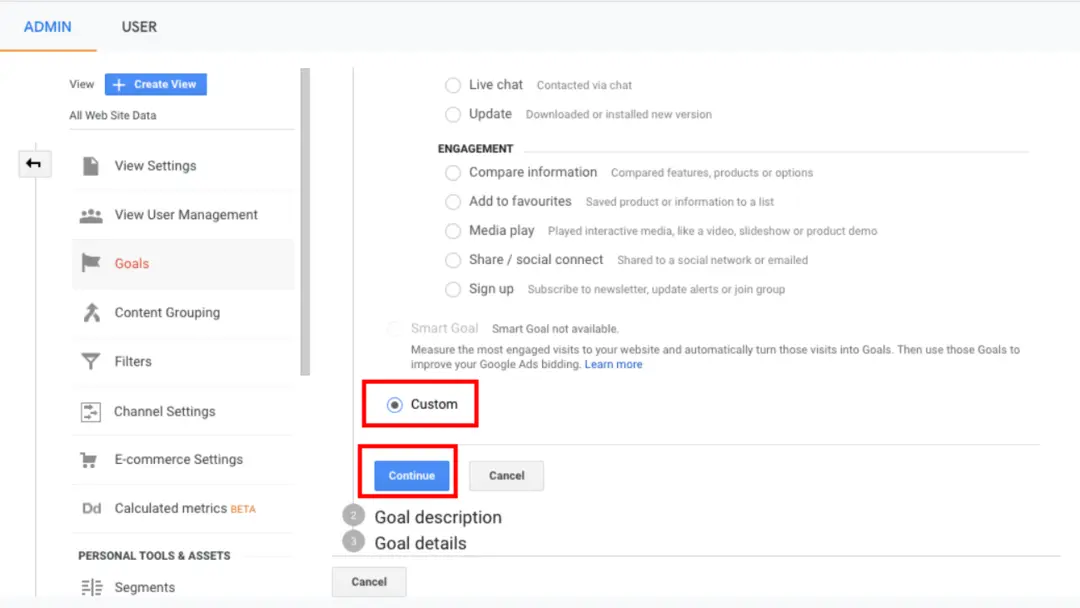Screen dimensions: 1080x608
Task: Click the Segments icon
Action: [92, 587]
